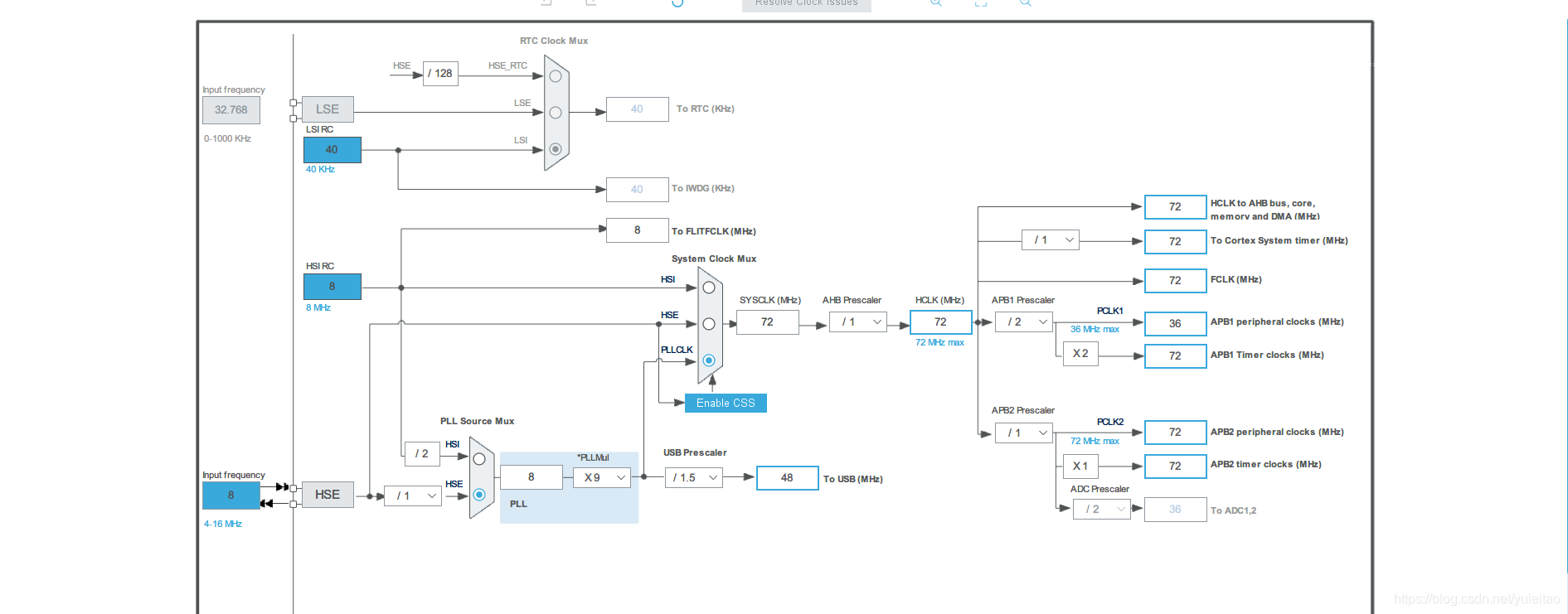Viewport: 1568px width, 614px height.
Task: Click the HCLK (MHz) value field
Action: click(941, 322)
